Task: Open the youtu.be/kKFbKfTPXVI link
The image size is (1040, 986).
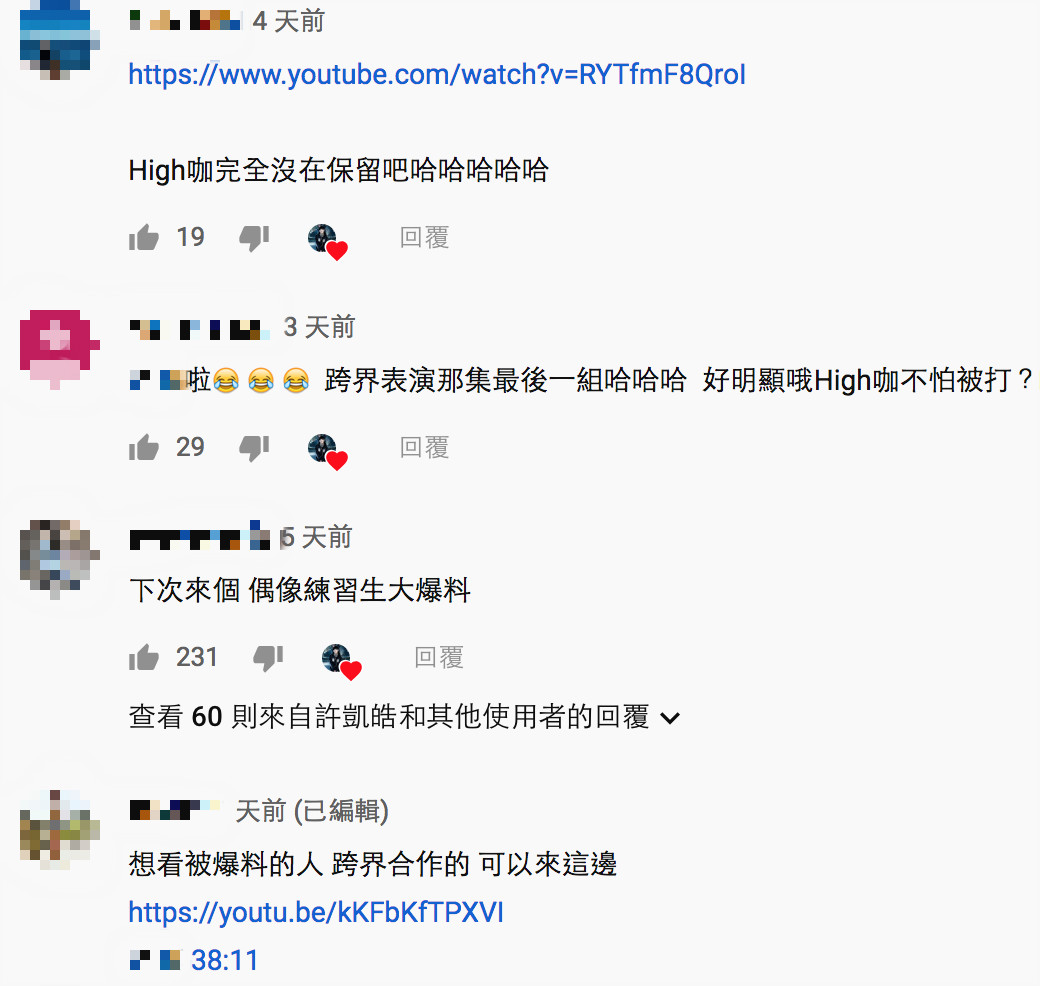Action: tap(316, 912)
